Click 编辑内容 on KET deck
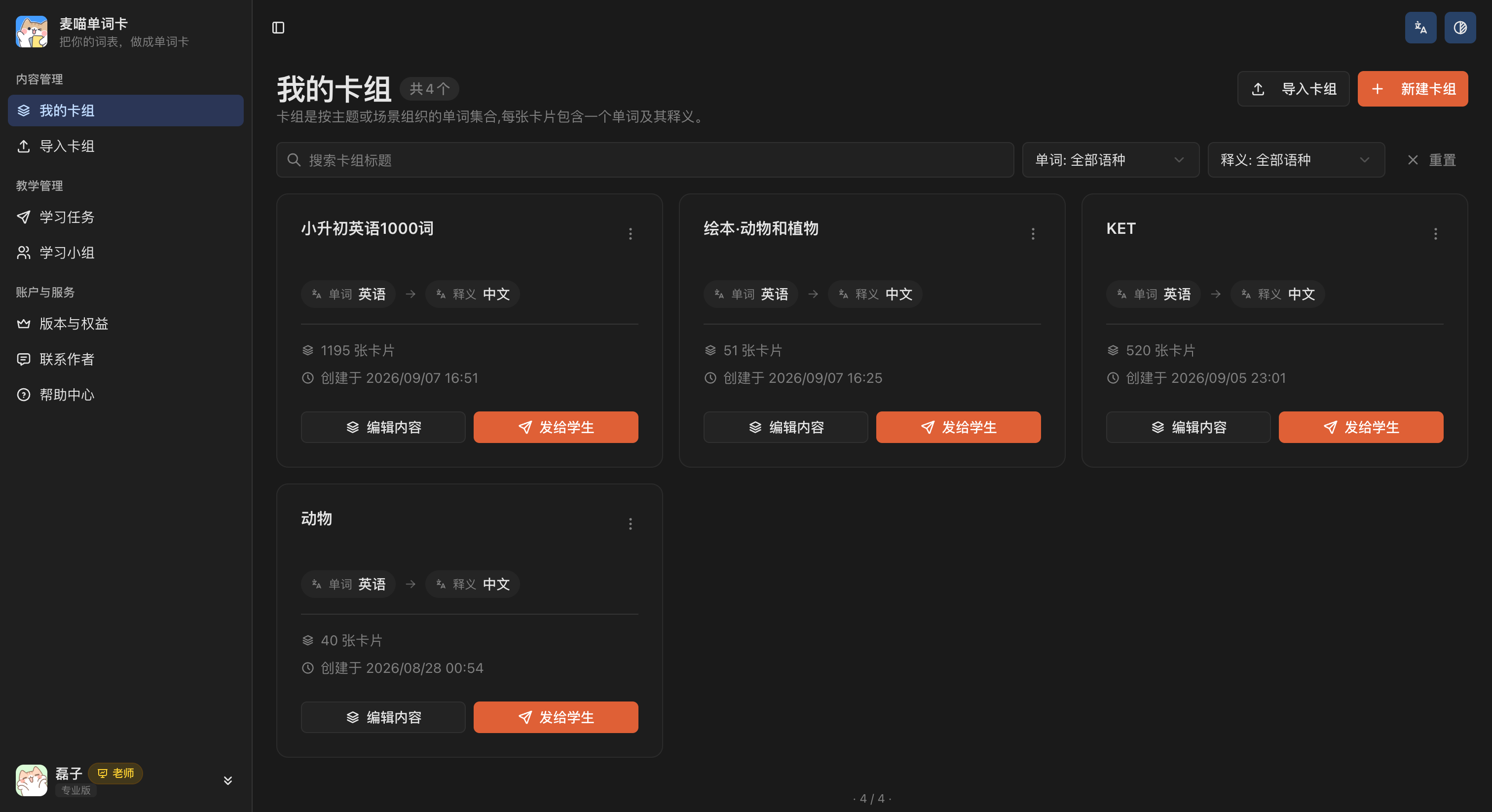 pyautogui.click(x=1188, y=427)
